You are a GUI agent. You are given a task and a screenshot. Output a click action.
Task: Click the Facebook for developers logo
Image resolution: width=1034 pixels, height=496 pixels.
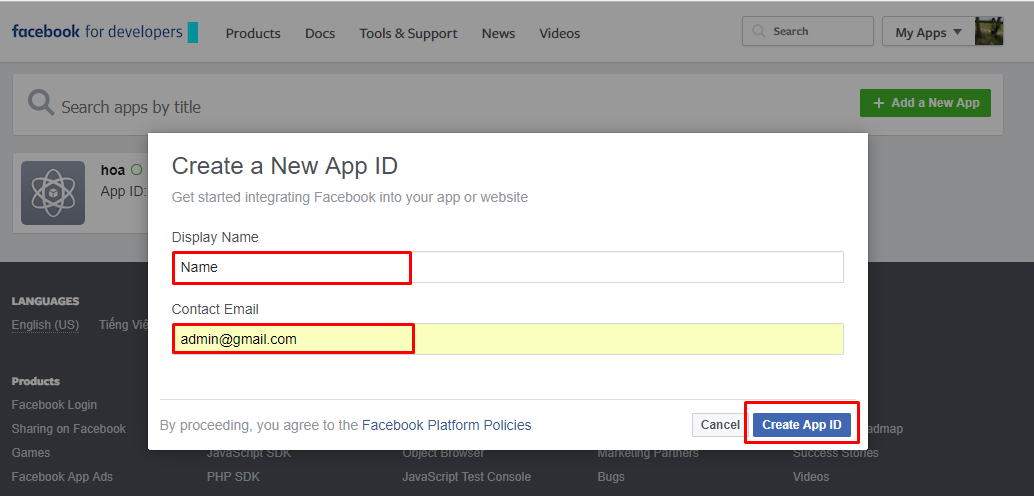pyautogui.click(x=104, y=32)
